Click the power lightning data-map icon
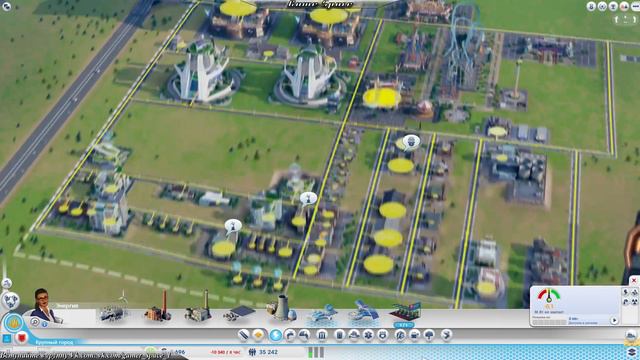This screenshot has height=360, width=640. pos(626,292)
